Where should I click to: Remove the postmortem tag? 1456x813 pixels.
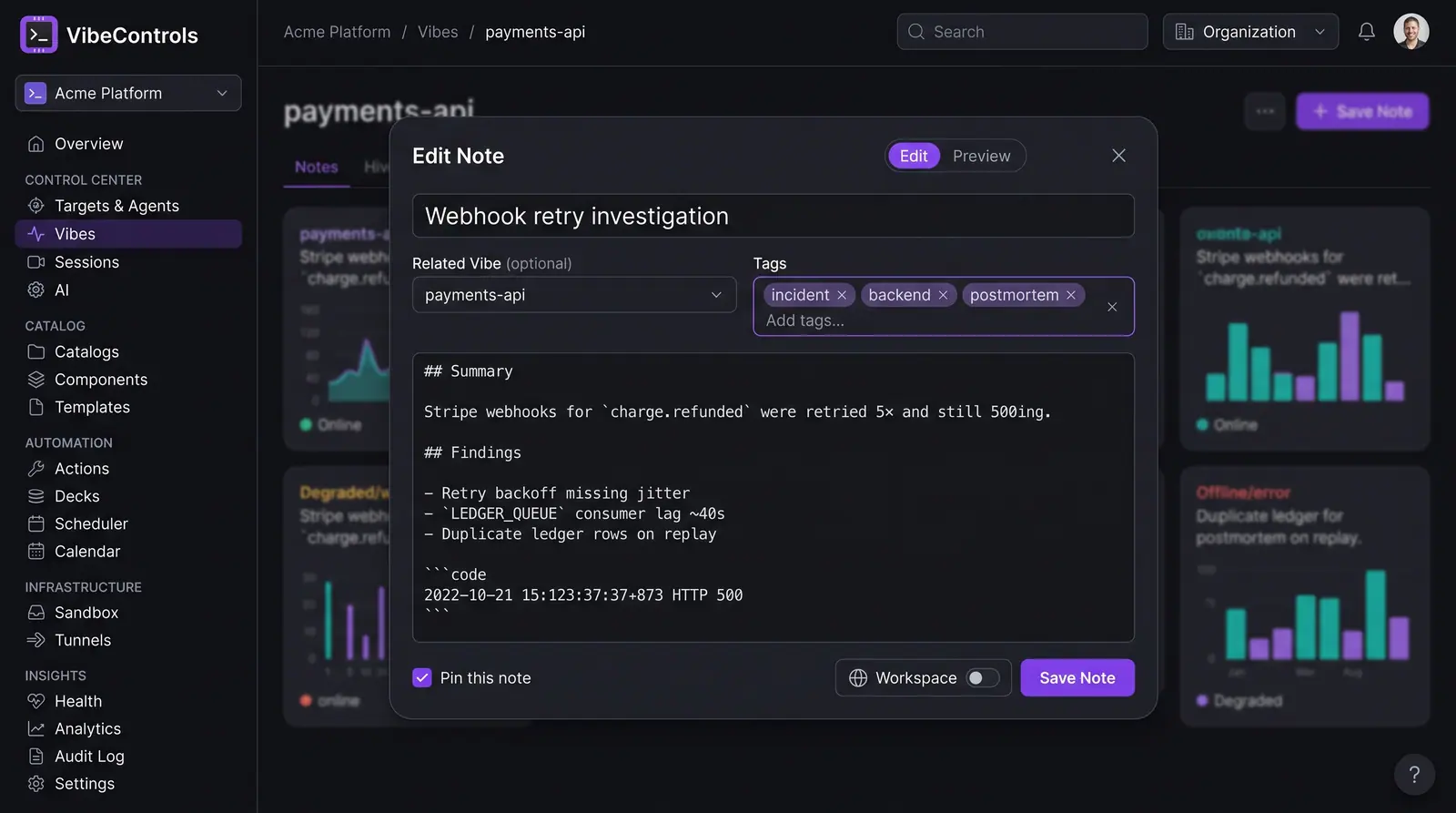point(1071,295)
